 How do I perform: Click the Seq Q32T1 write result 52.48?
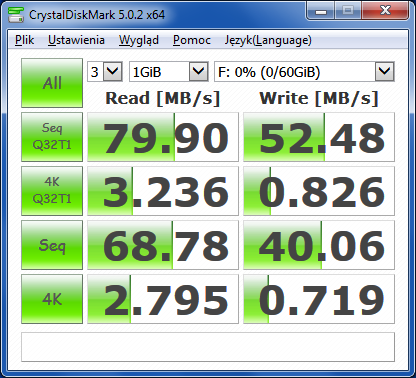[319, 137]
